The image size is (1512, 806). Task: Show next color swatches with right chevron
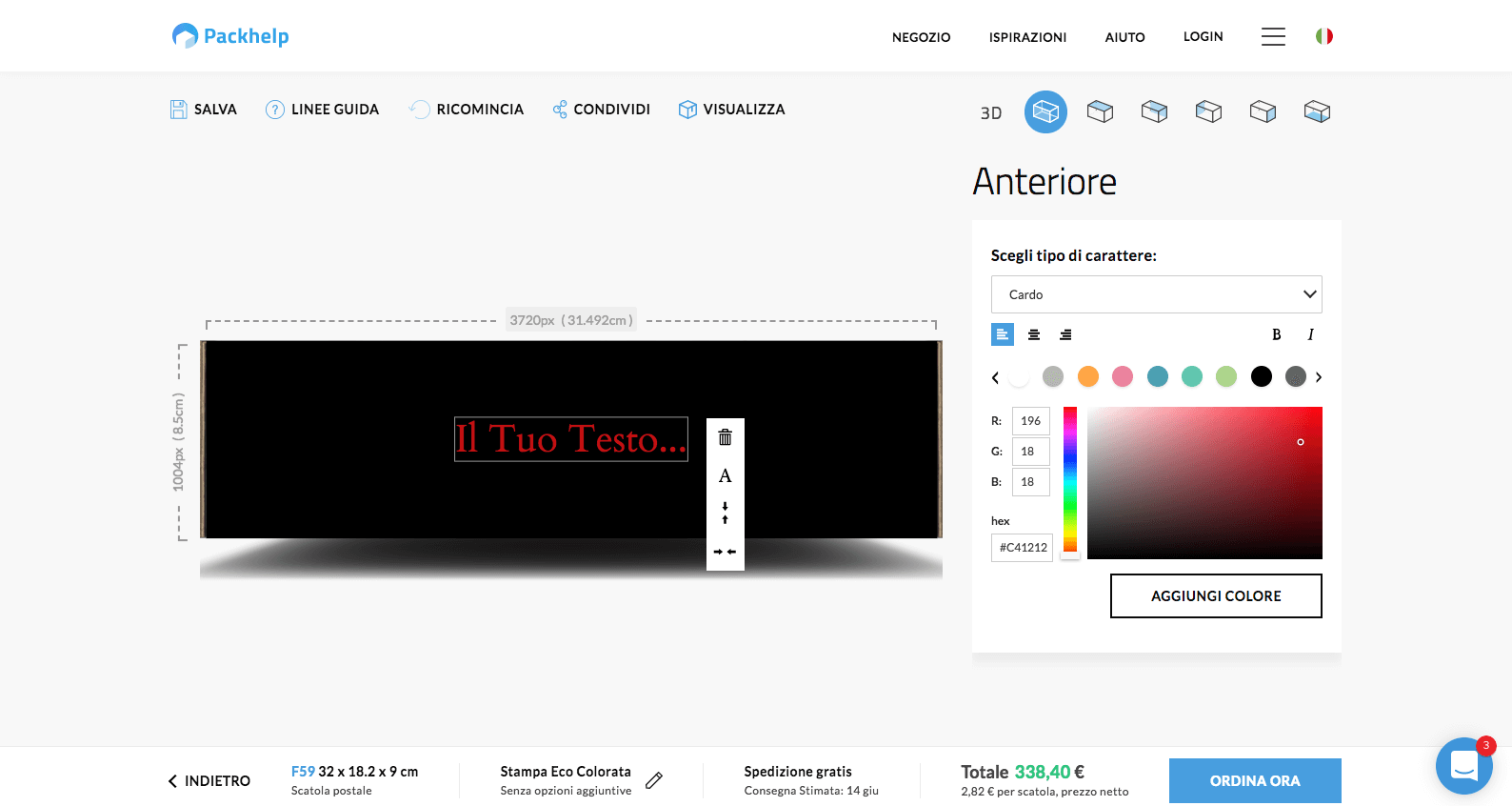coord(1319,377)
